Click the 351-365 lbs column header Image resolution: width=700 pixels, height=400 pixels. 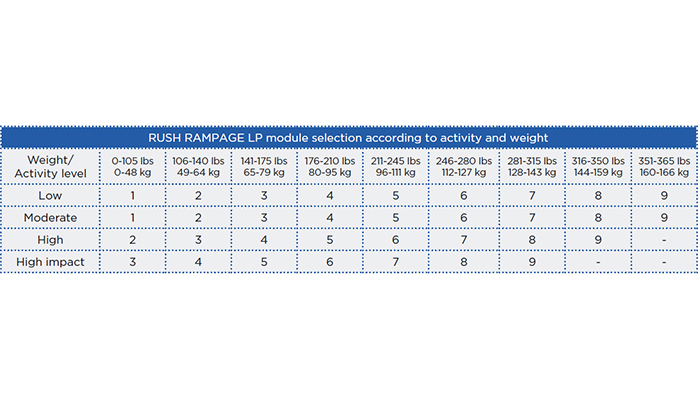664,164
